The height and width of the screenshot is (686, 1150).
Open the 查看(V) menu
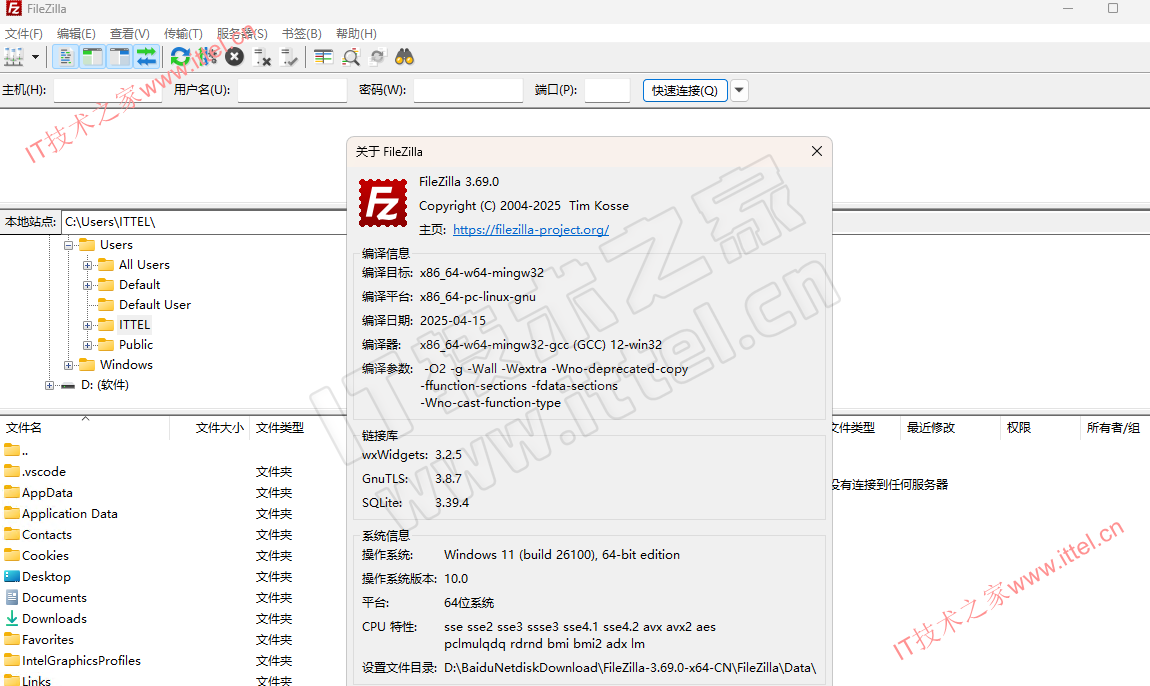[130, 34]
